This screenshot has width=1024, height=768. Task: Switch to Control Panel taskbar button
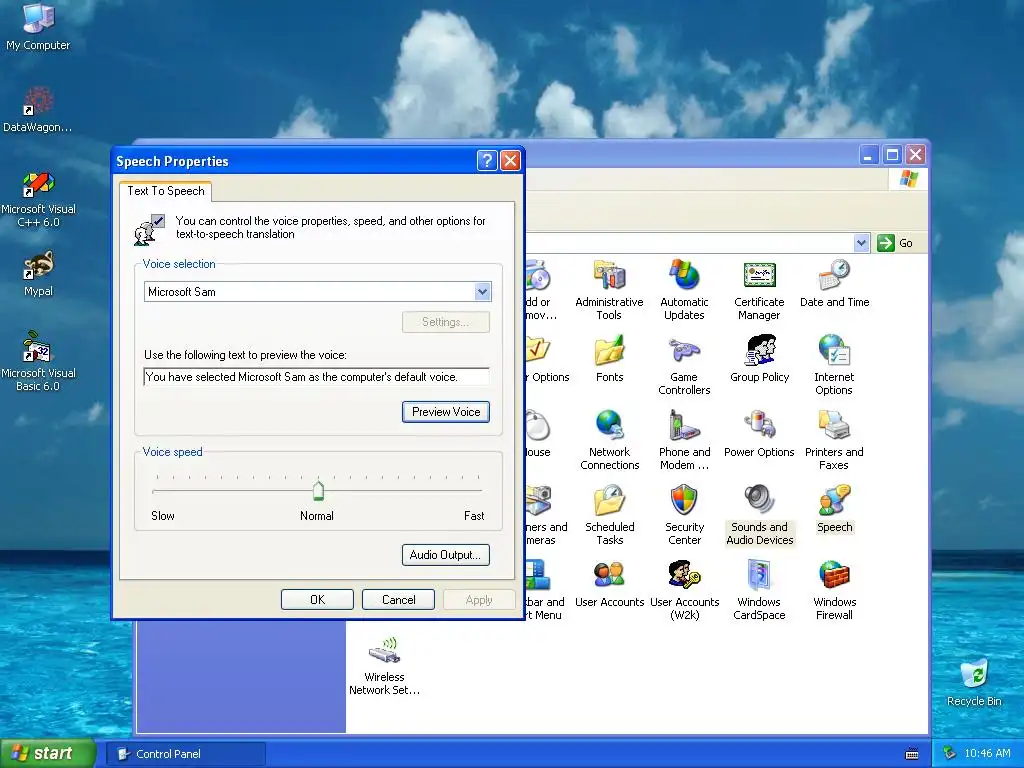(x=186, y=754)
